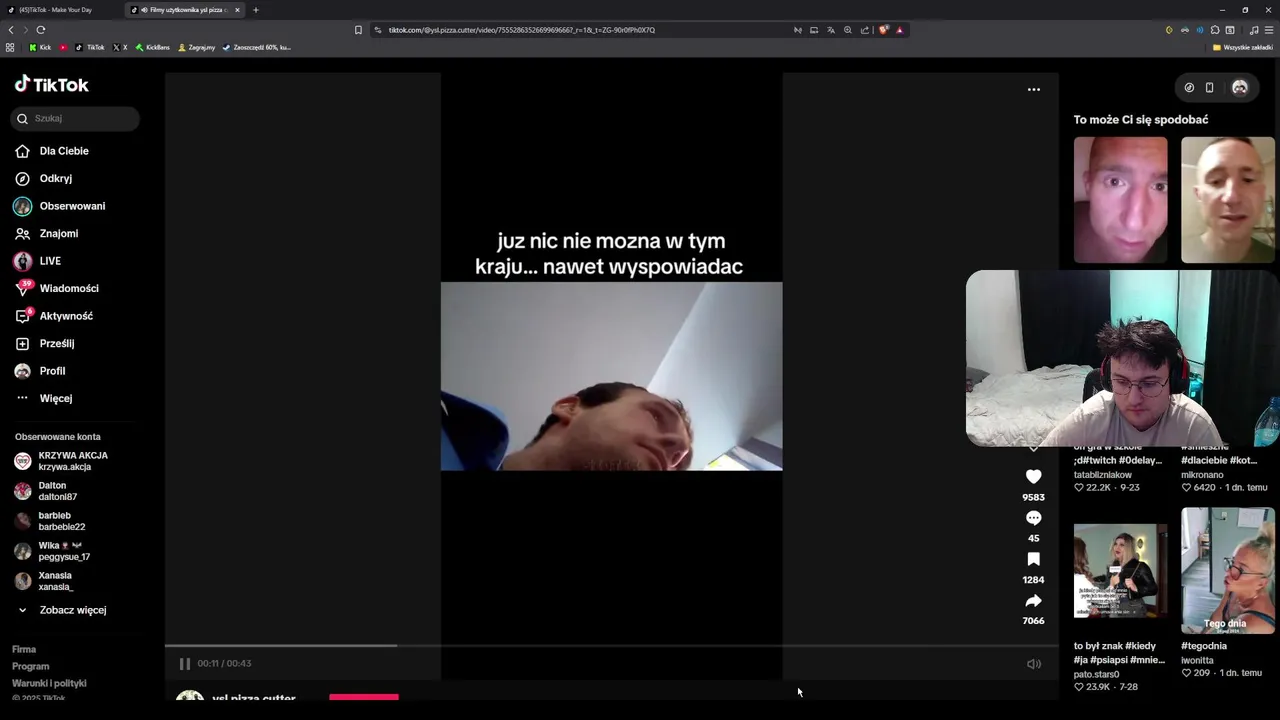Click the Prześlij upload plus icon
The image size is (1280, 720).
click(x=22, y=343)
